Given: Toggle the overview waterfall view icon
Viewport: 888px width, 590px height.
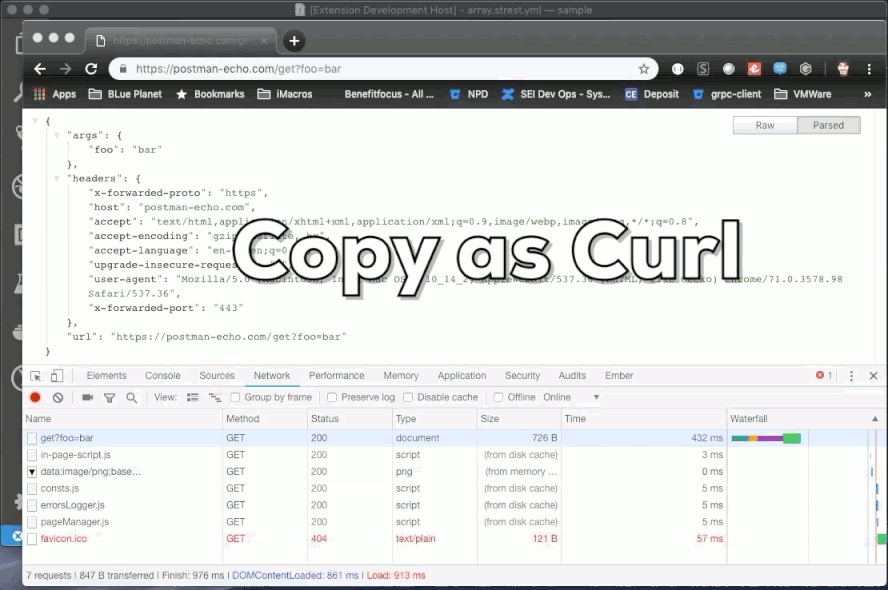Looking at the screenshot, I should pyautogui.click(x=215, y=397).
